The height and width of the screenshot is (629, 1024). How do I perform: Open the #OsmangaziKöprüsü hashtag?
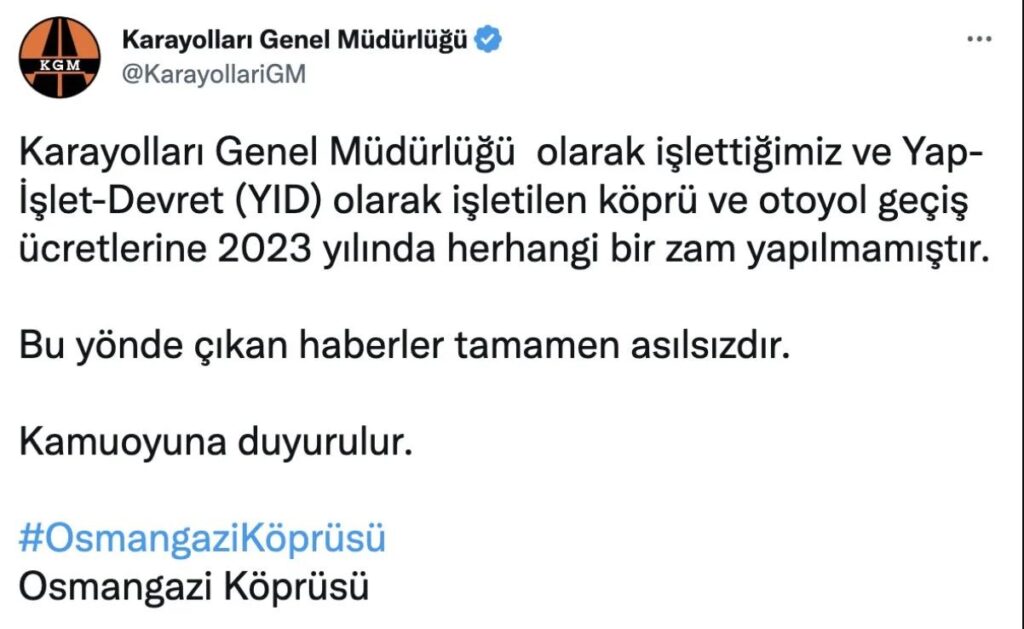pos(202,538)
